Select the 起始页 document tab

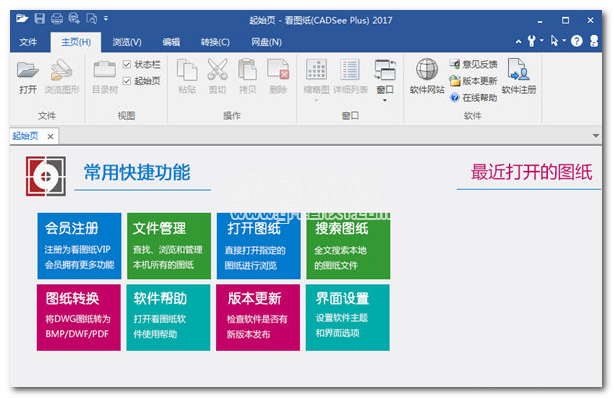point(25,136)
